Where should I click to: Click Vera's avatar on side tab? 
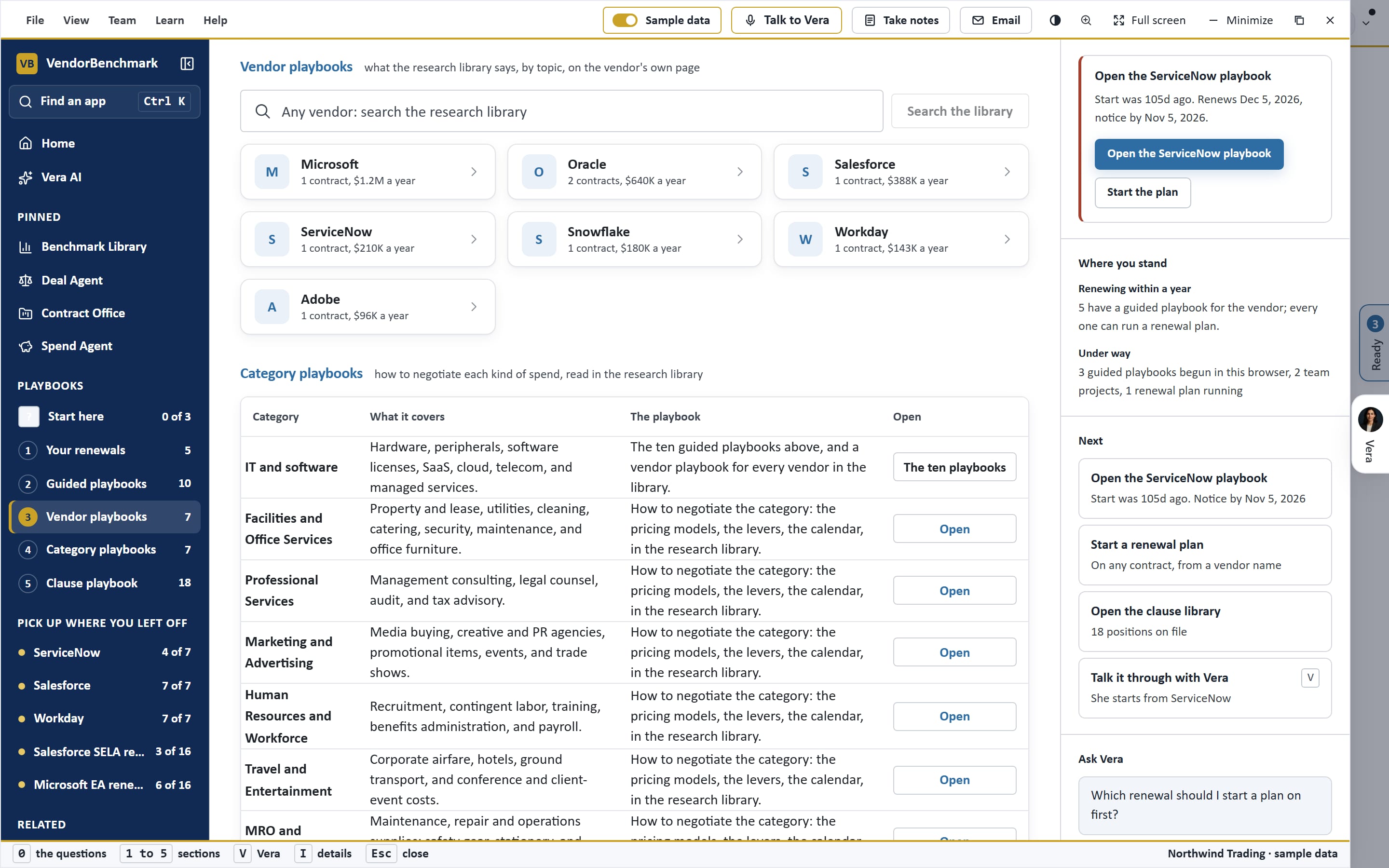click(x=1371, y=419)
